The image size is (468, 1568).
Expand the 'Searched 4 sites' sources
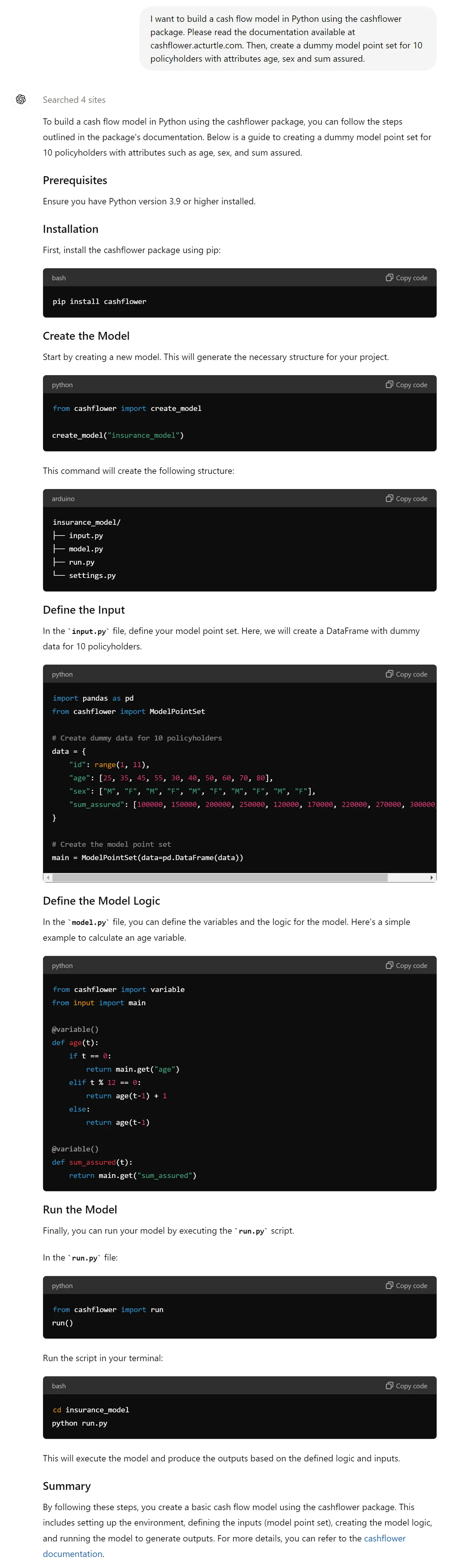pos(74,100)
